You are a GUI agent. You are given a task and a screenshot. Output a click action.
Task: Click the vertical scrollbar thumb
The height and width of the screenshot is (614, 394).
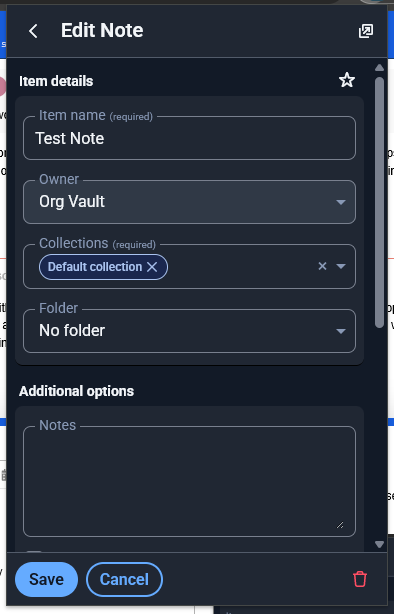click(x=379, y=202)
